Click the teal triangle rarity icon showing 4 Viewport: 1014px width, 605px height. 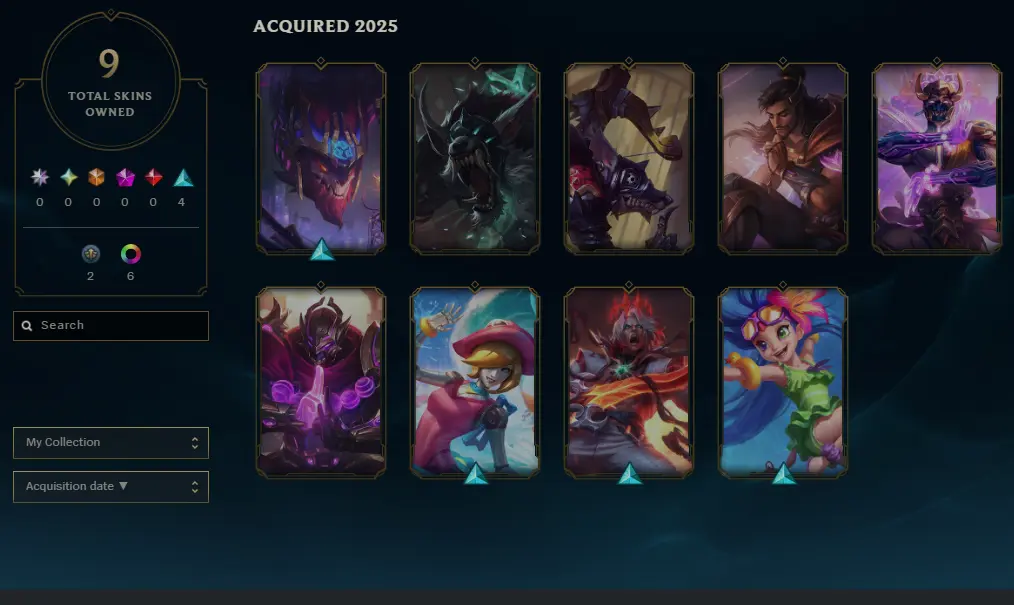pos(184,178)
